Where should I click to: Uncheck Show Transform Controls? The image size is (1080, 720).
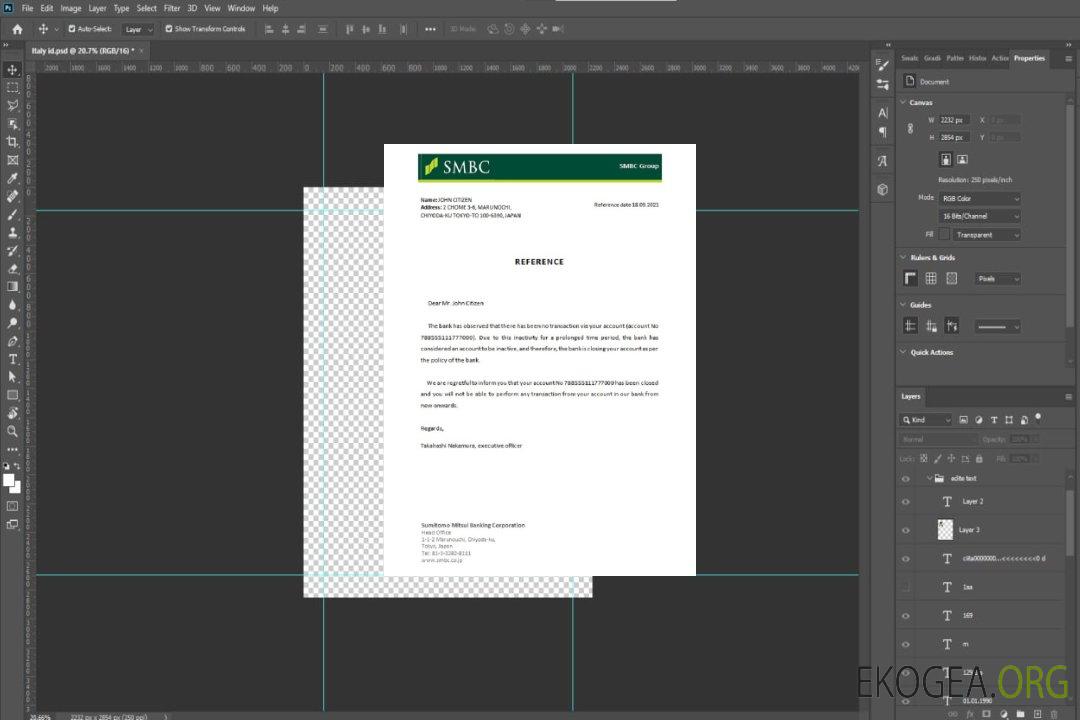tap(169, 29)
